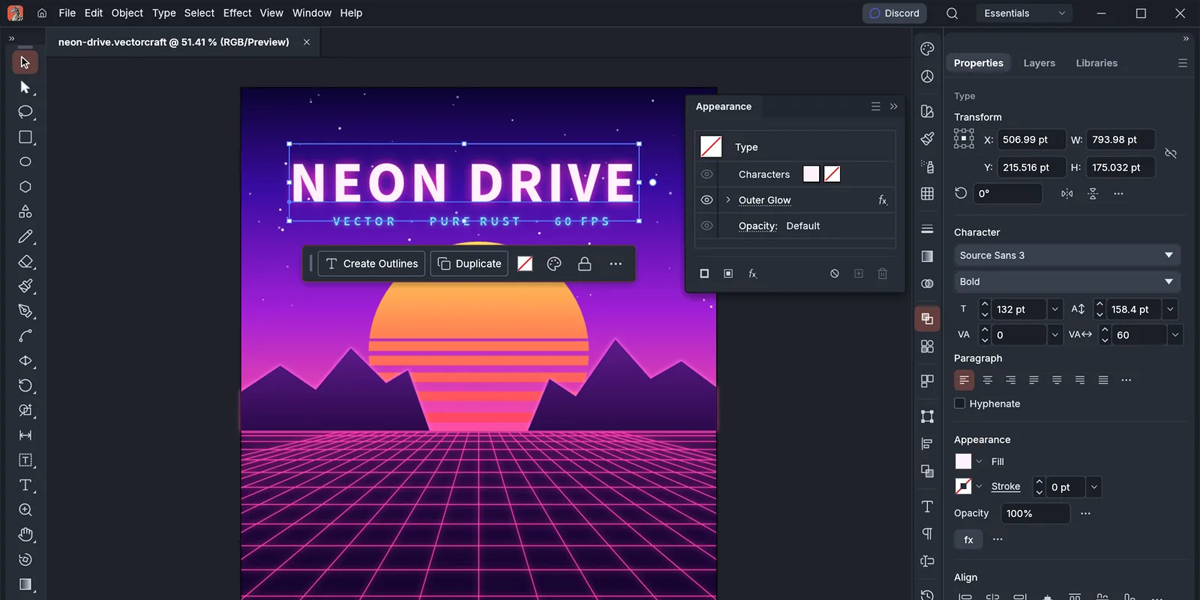This screenshot has width=1200, height=600.
Task: Open more options in floating toolbar
Action: coord(615,264)
